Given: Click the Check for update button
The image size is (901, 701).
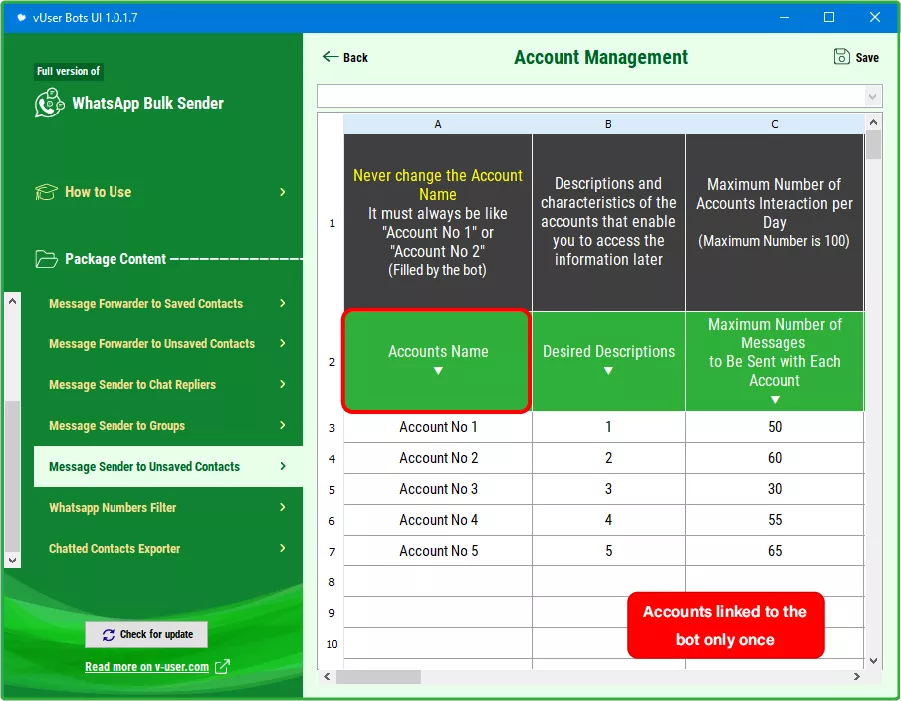Looking at the screenshot, I should [x=147, y=634].
